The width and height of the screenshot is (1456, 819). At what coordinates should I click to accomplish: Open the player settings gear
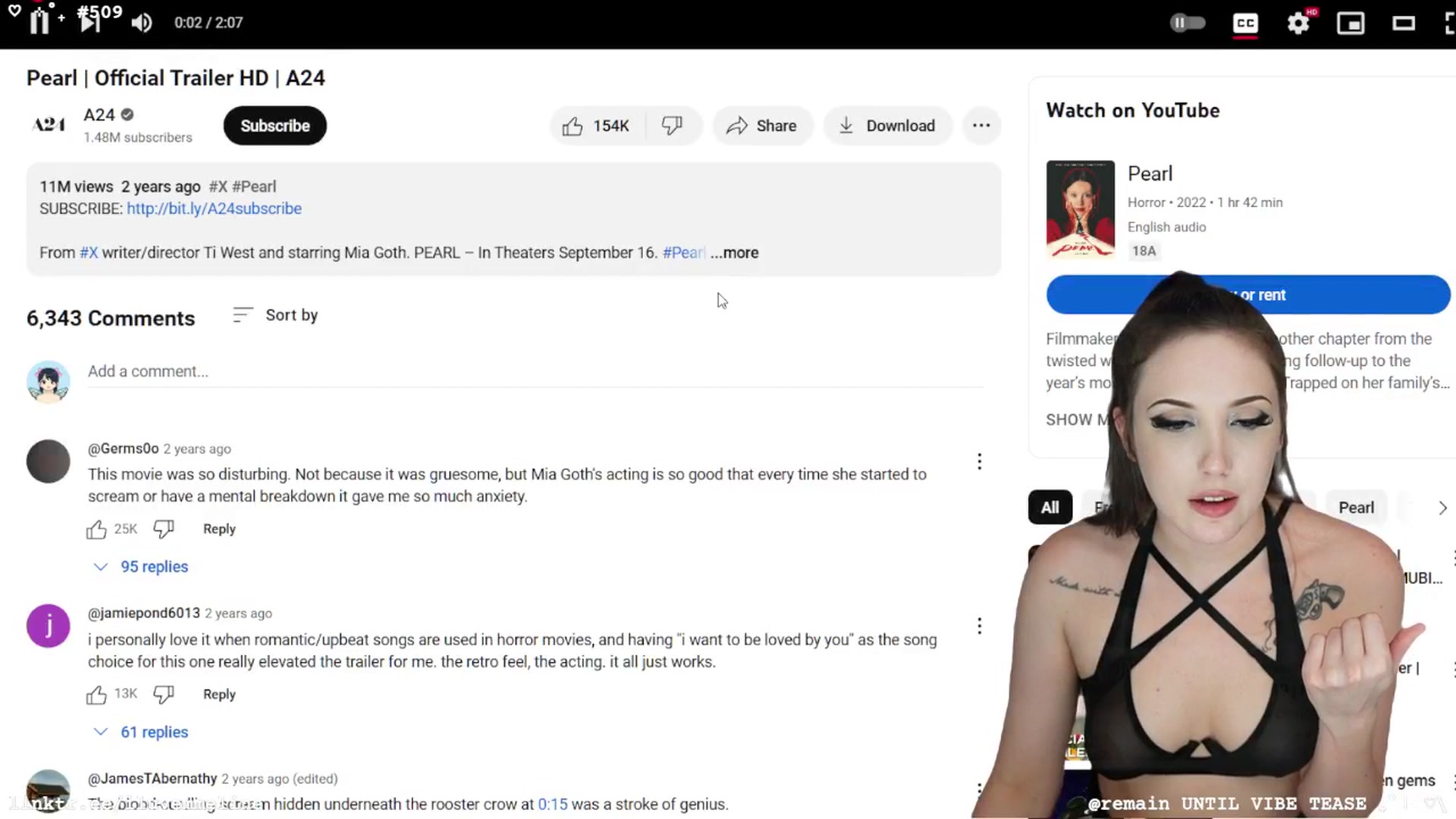coord(1298,24)
